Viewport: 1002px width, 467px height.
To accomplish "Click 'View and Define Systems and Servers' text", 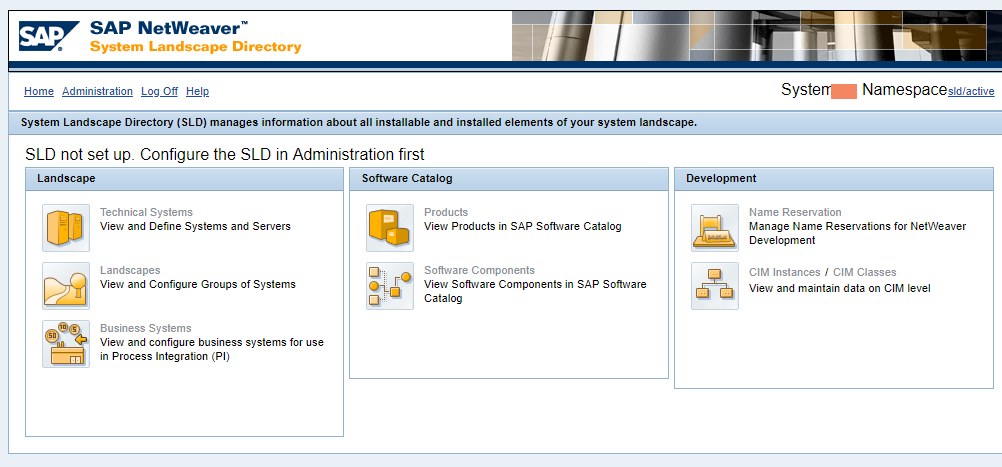I will (196, 226).
